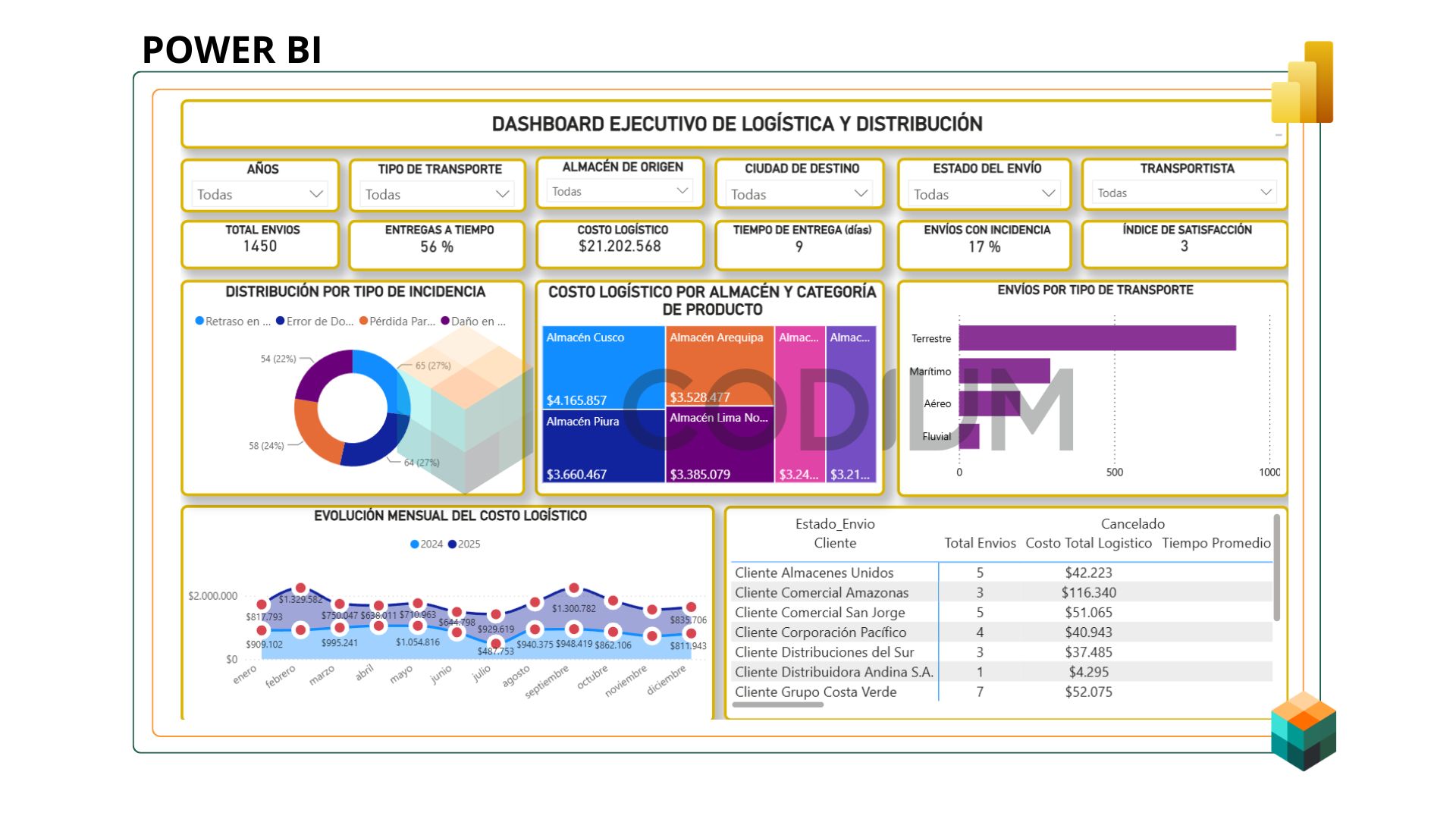Click the dashboard title DASHBOARD EJECUTIVO DE LOGÍSTICA
The height and width of the screenshot is (819, 1456).
click(737, 124)
